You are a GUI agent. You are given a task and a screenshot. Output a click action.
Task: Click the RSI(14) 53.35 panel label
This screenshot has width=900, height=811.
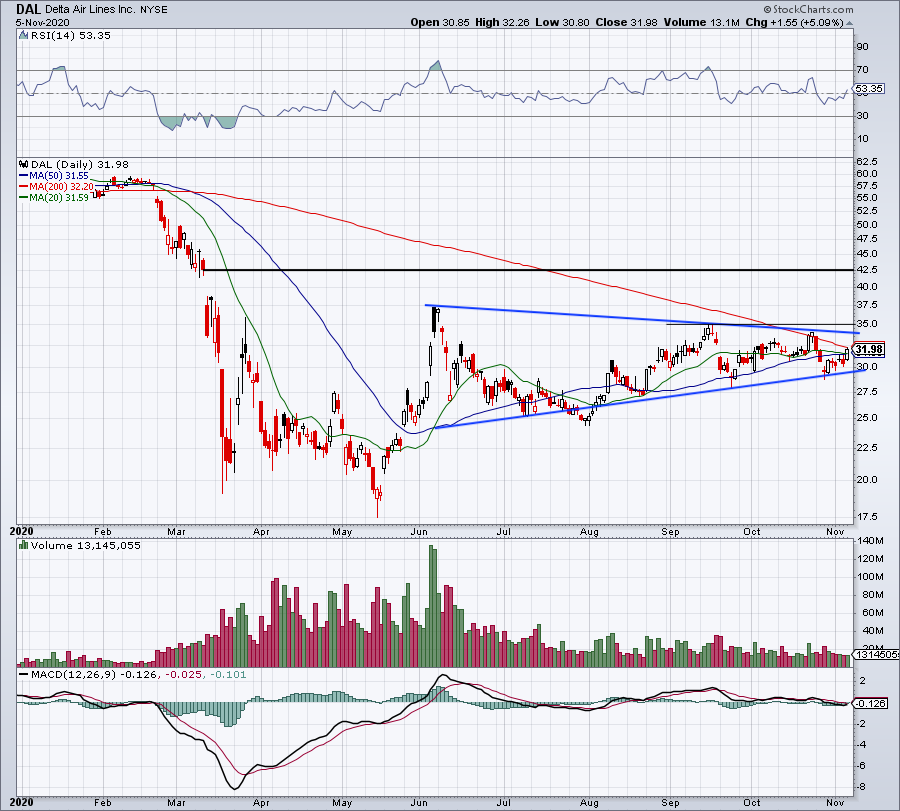pyautogui.click(x=71, y=36)
